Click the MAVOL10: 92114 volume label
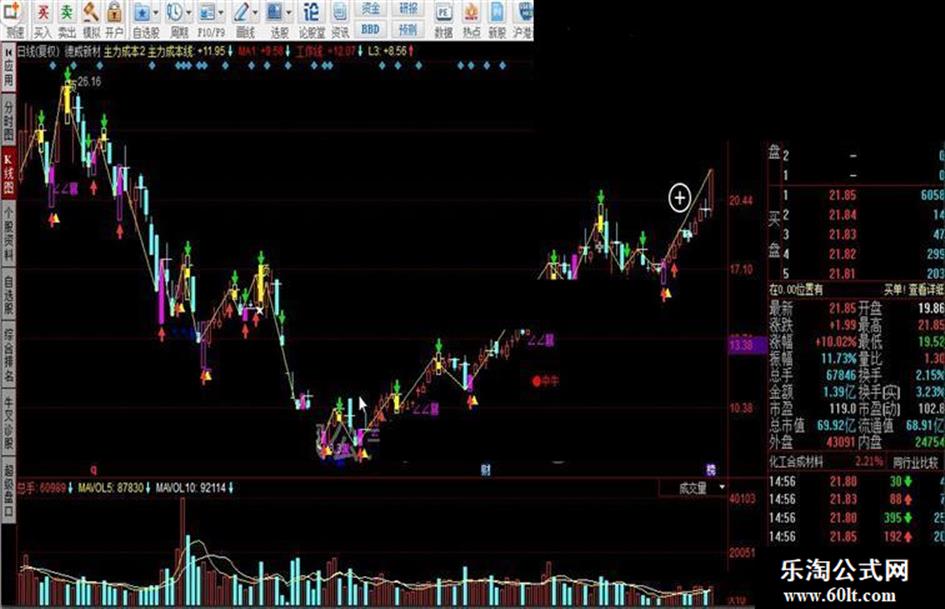 coord(193,487)
